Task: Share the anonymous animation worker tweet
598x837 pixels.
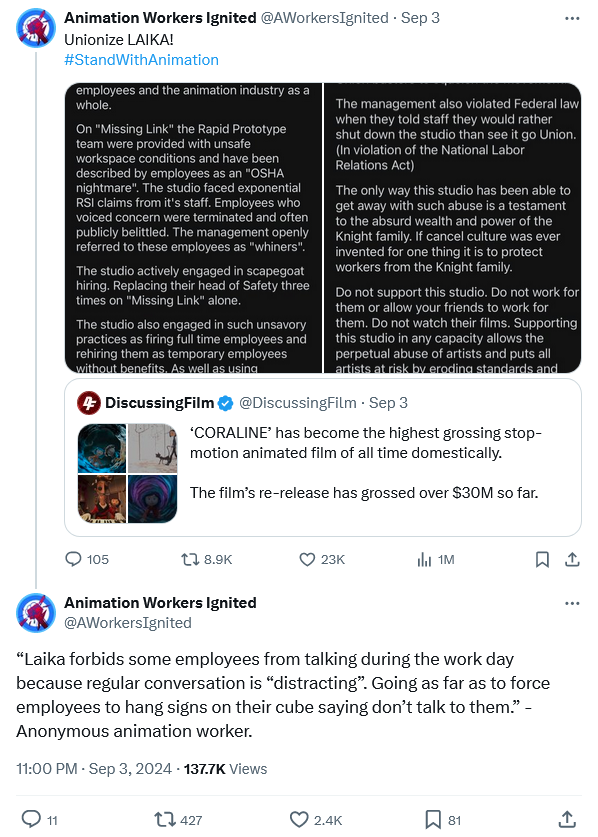Action: click(x=567, y=820)
